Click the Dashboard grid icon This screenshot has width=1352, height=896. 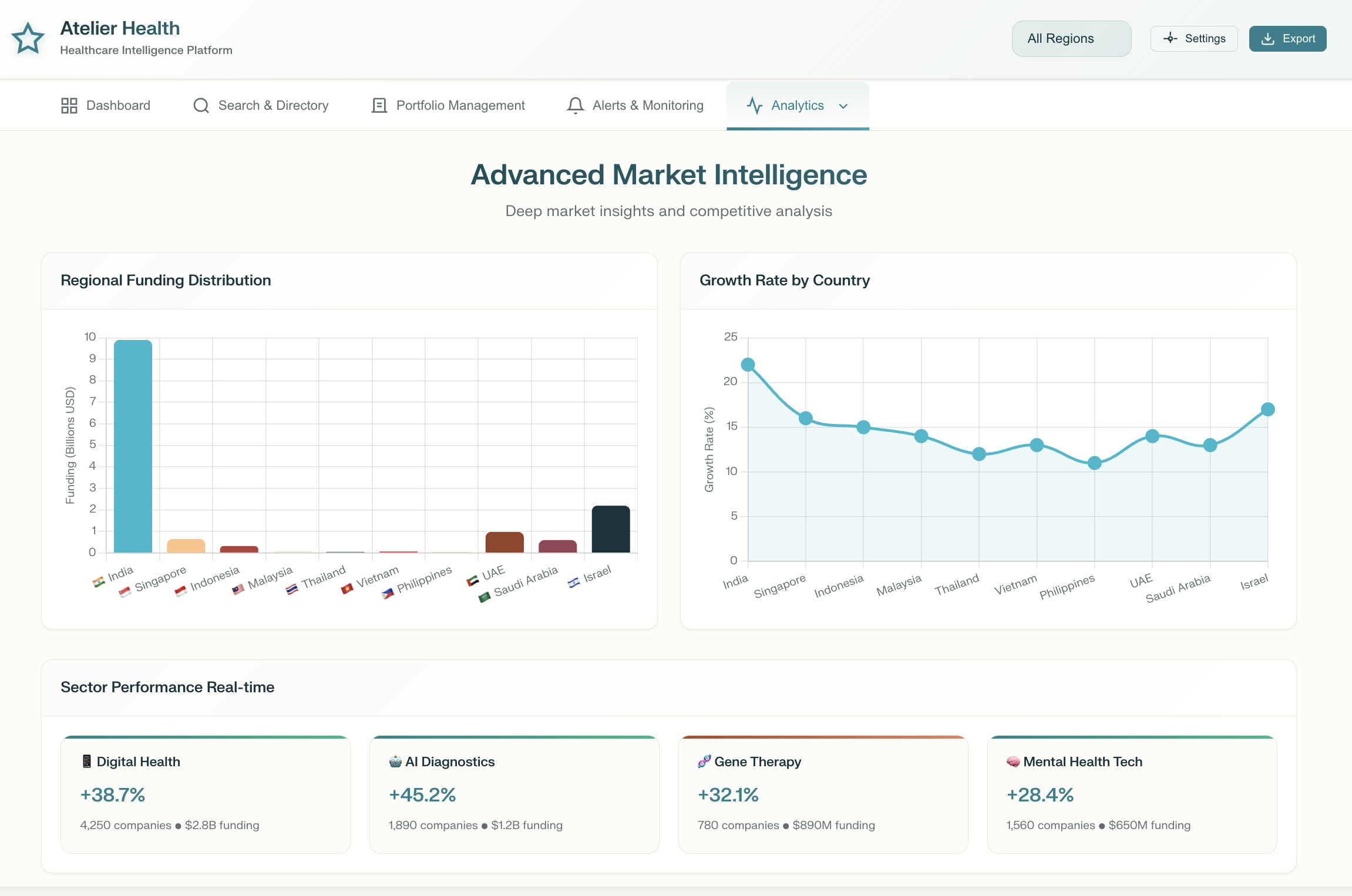click(69, 106)
